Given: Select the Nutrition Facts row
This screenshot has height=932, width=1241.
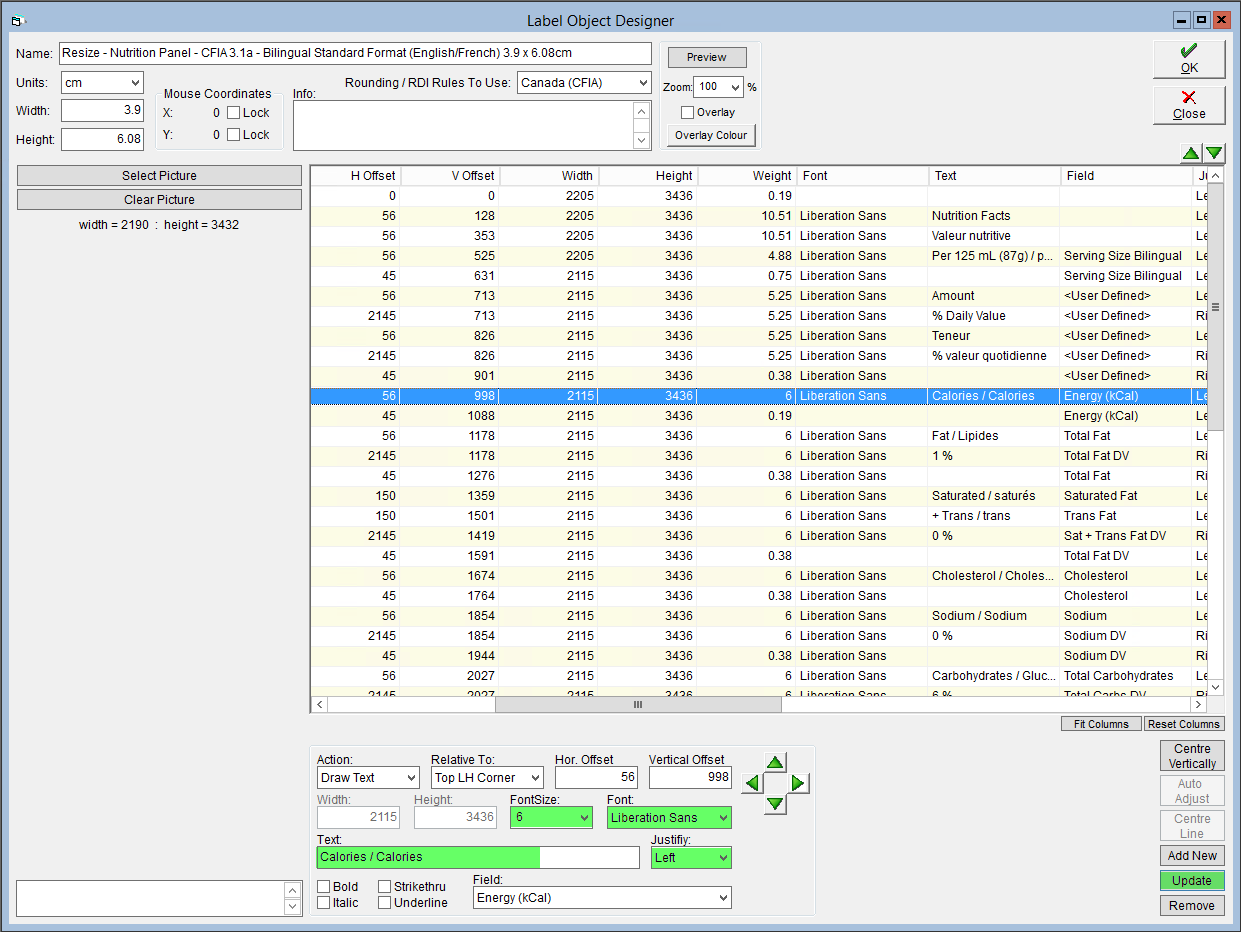Looking at the screenshot, I should pyautogui.click(x=759, y=216).
